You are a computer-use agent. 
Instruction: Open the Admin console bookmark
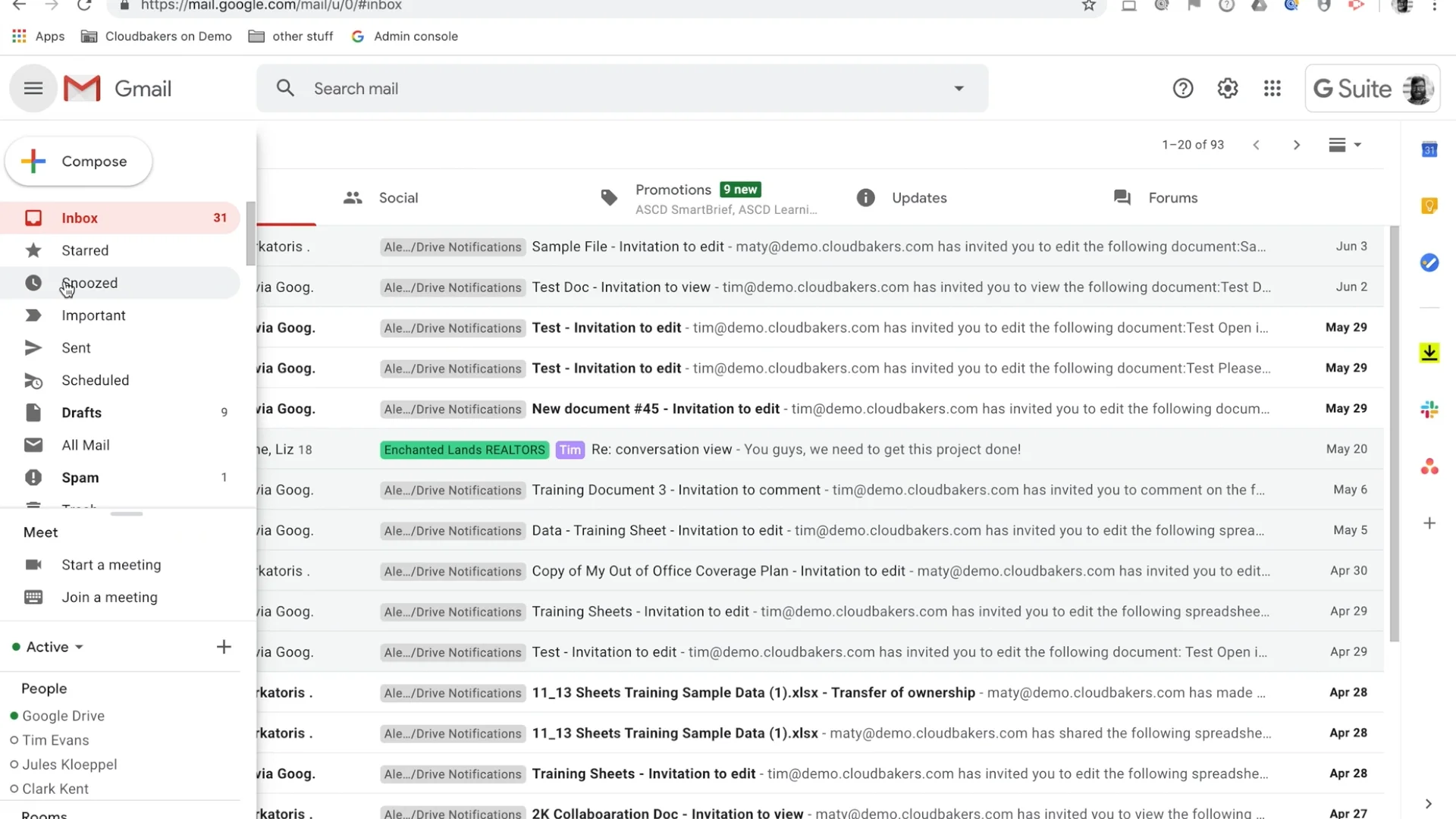pos(404,36)
